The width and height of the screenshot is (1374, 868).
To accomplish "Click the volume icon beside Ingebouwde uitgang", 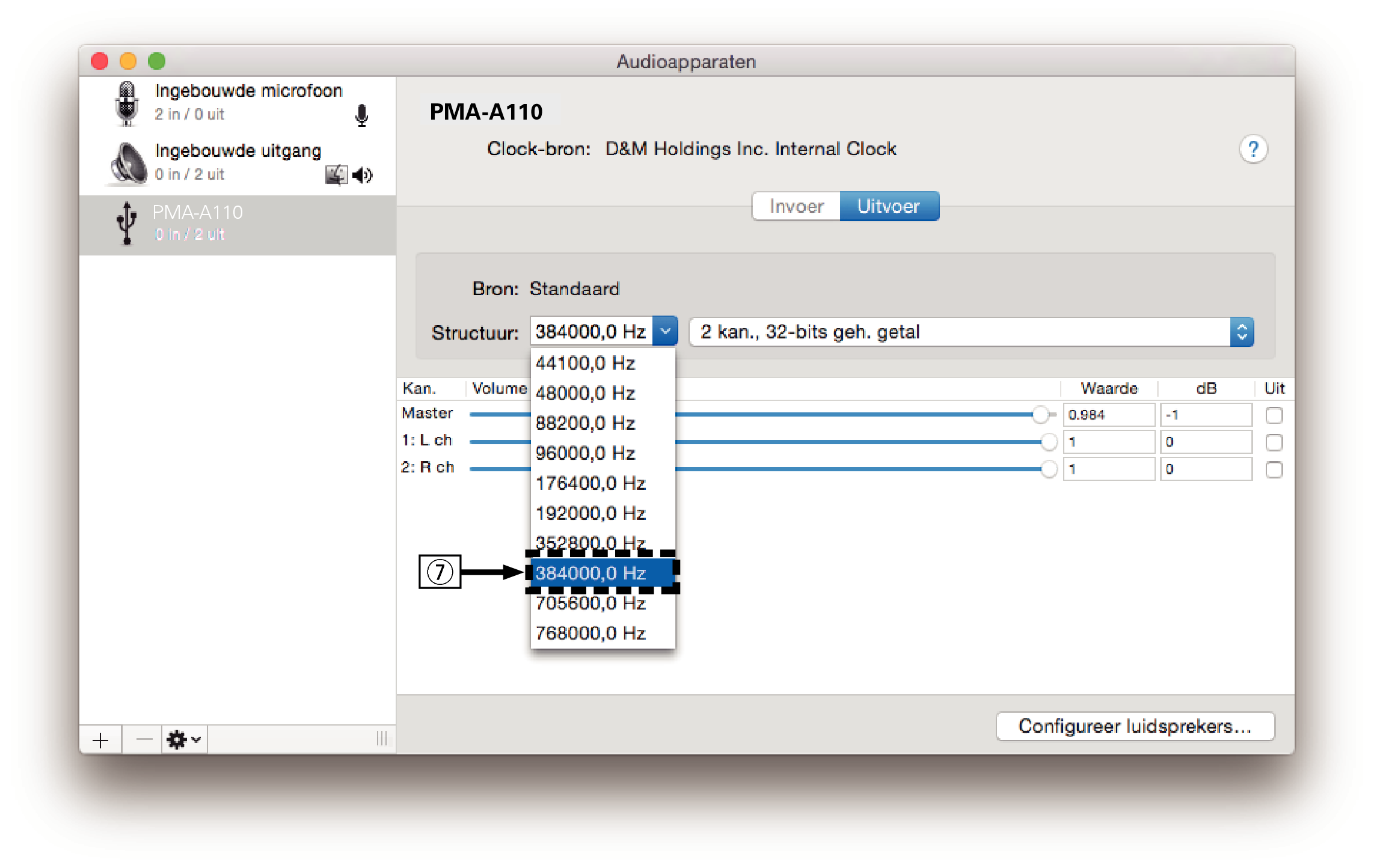I will pos(363,175).
